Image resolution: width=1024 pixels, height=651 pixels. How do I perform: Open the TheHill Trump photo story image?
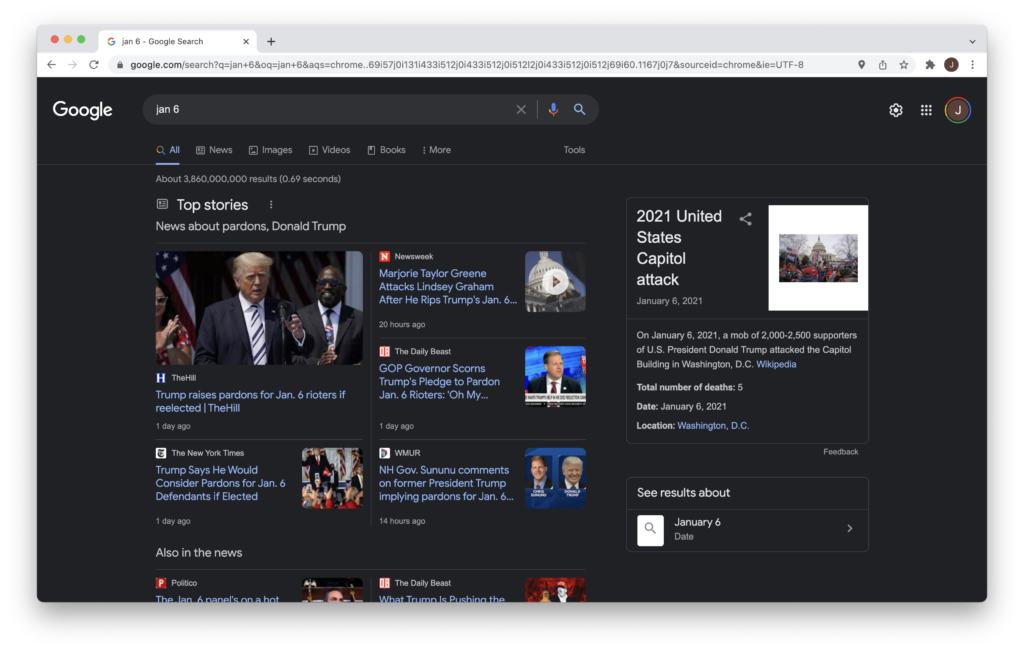pos(259,308)
